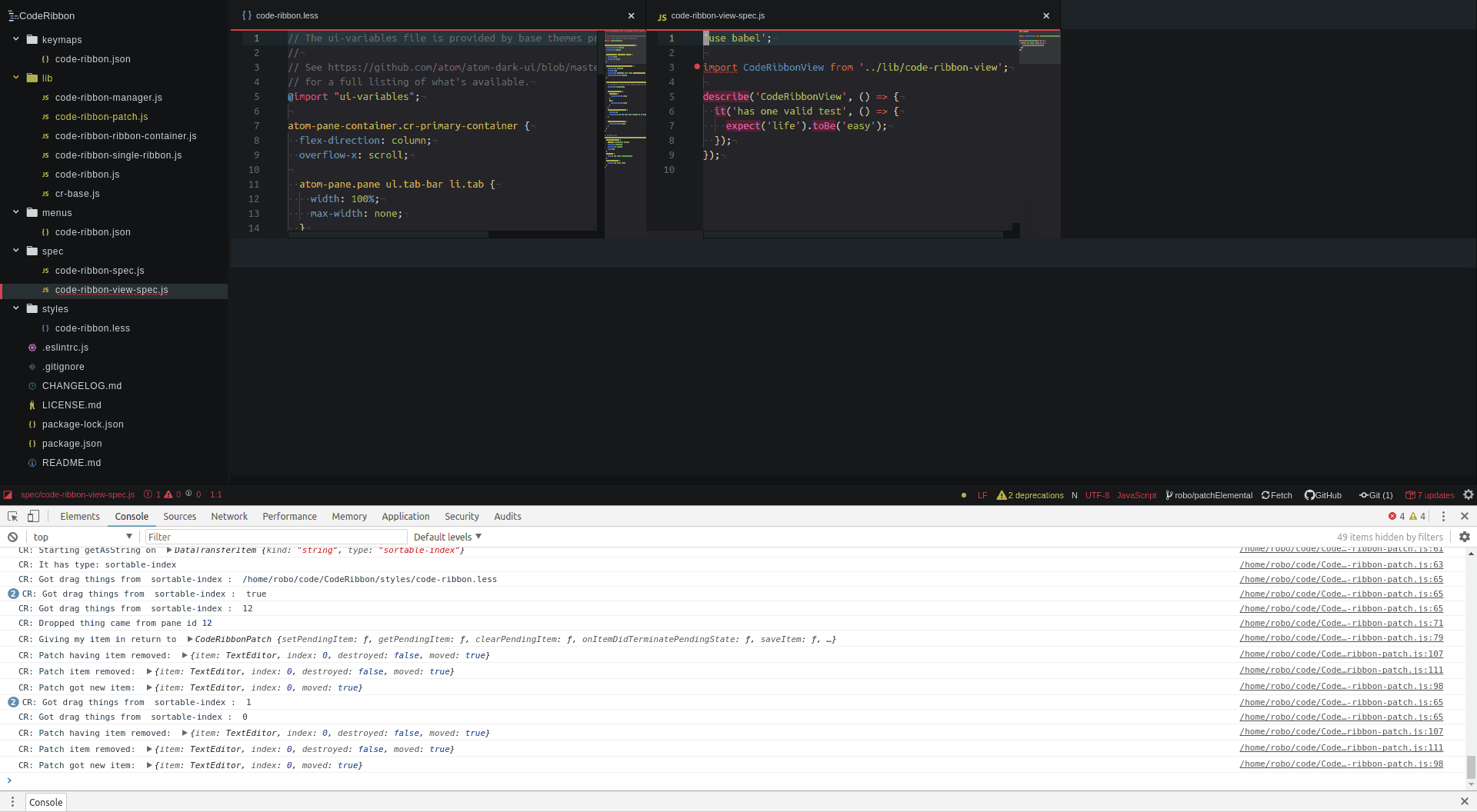1477x812 pixels.
Task: Open the Atom status bar settings gear
Action: tap(1469, 494)
